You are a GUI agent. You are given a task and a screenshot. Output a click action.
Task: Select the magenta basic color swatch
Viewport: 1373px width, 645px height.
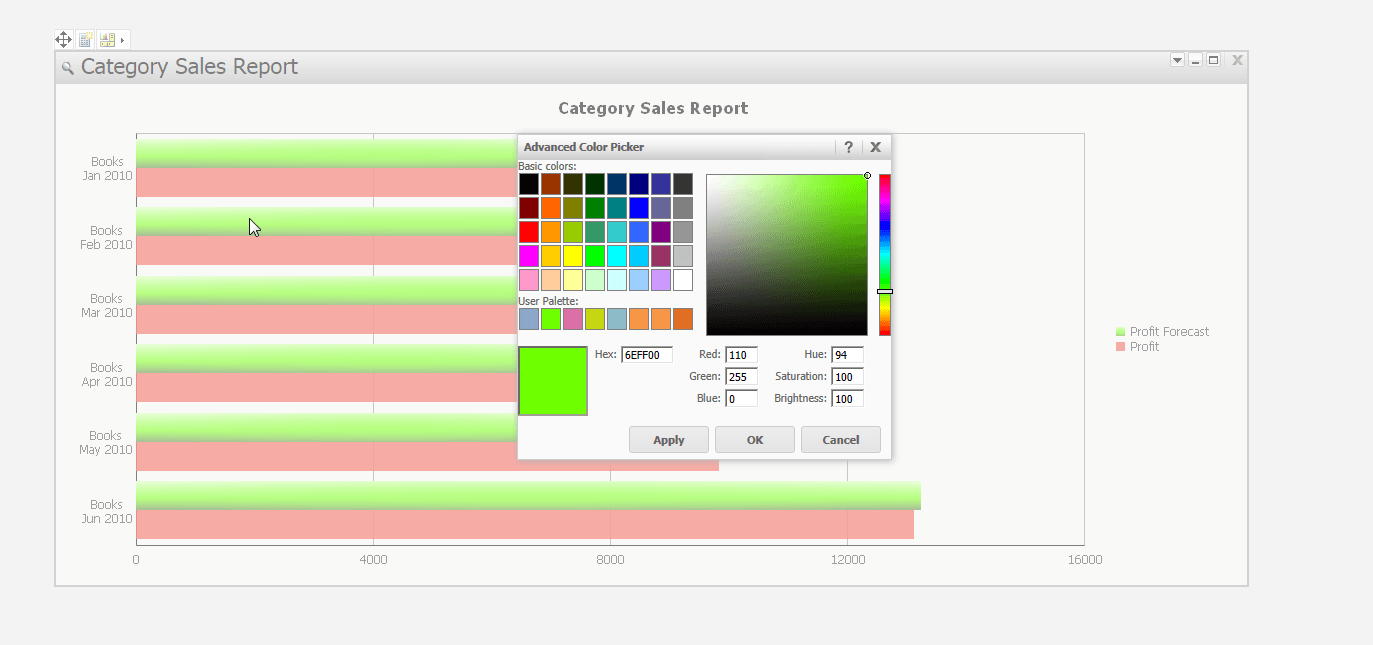coord(529,256)
